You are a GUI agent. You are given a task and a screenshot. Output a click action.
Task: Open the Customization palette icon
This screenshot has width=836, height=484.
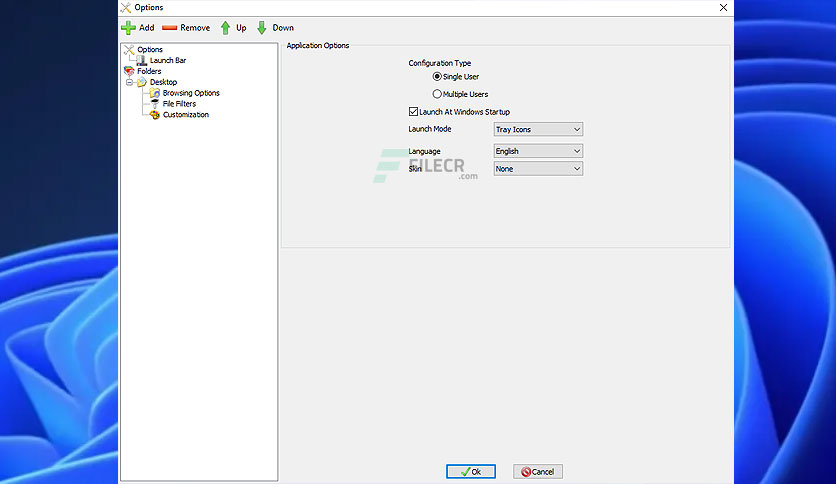click(155, 115)
